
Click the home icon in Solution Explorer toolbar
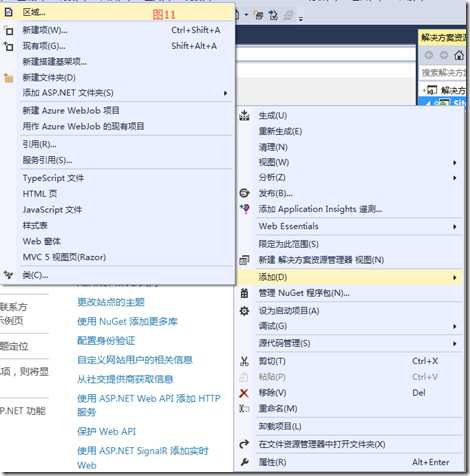point(459,55)
